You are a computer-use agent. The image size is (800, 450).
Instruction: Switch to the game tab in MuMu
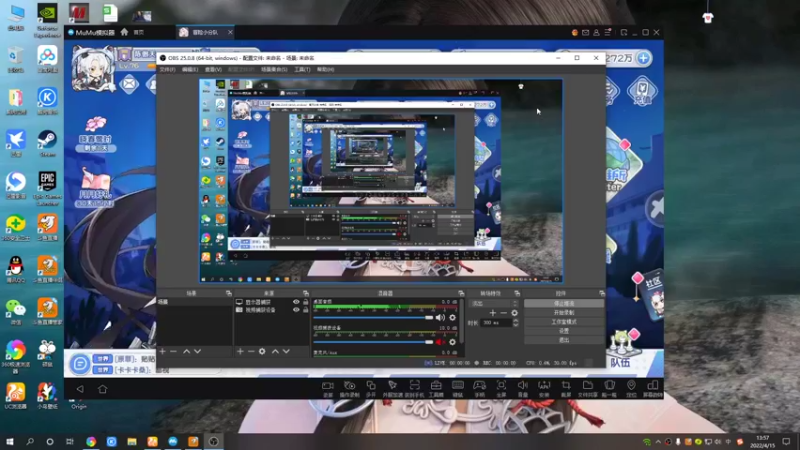pyautogui.click(x=205, y=32)
